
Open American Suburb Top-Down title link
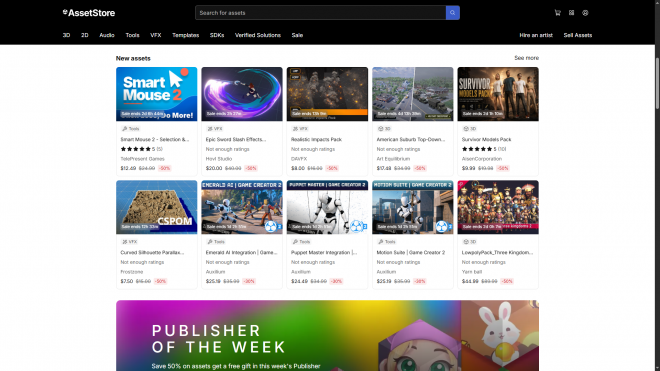pos(410,139)
